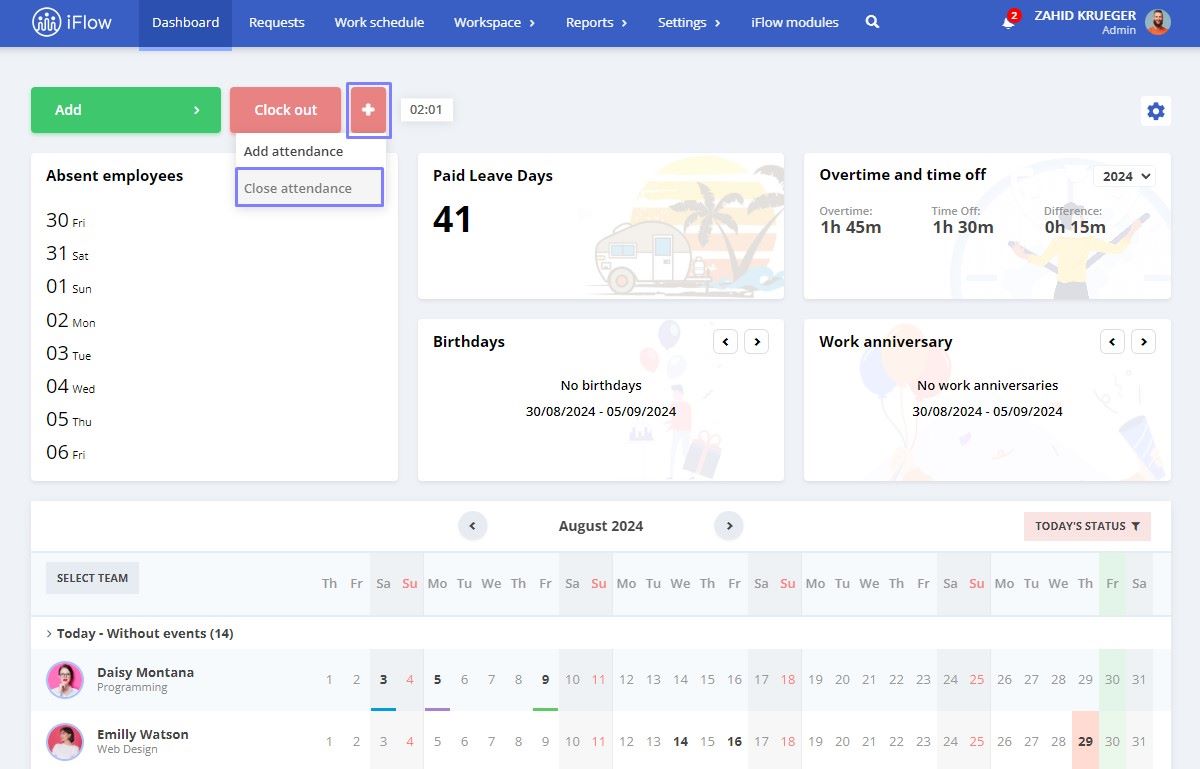Screen dimensions: 1200x769
Task: Click the plus icon beside Clock out
Action: (368, 110)
